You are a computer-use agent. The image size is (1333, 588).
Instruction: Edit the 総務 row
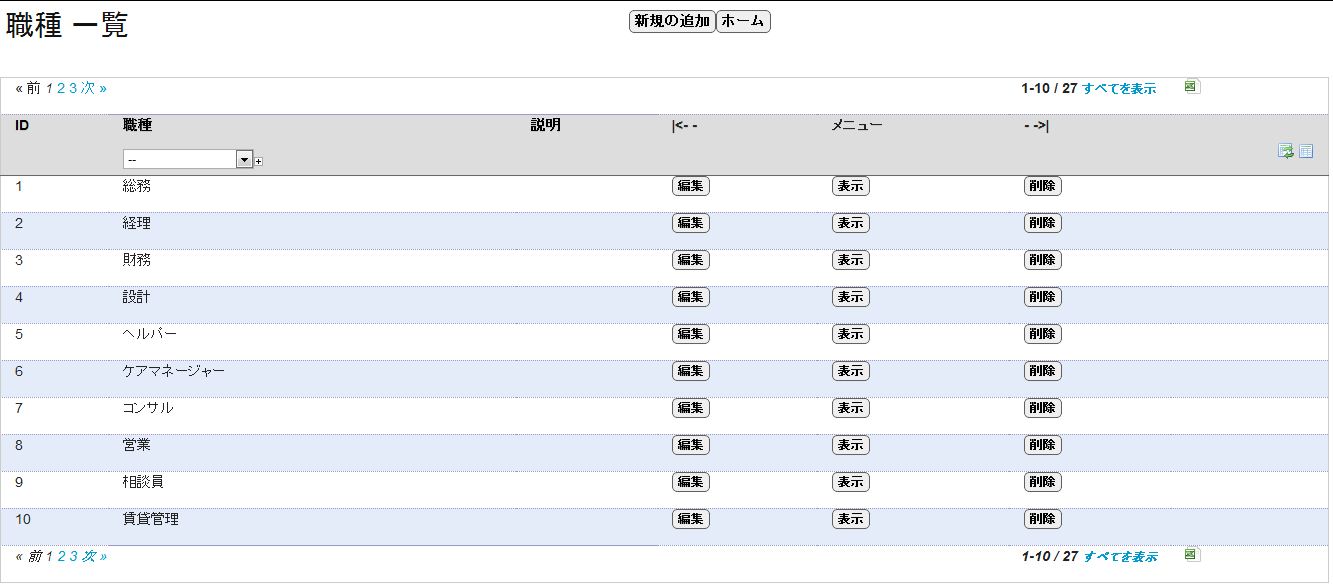[691, 186]
